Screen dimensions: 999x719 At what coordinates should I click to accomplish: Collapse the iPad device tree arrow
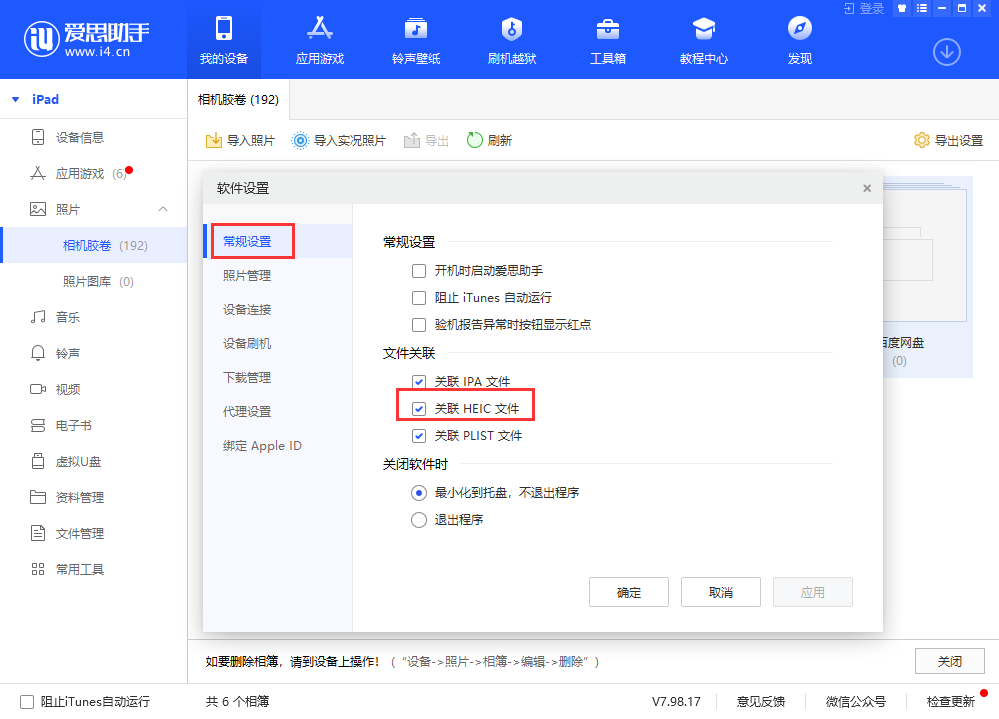pyautogui.click(x=16, y=100)
